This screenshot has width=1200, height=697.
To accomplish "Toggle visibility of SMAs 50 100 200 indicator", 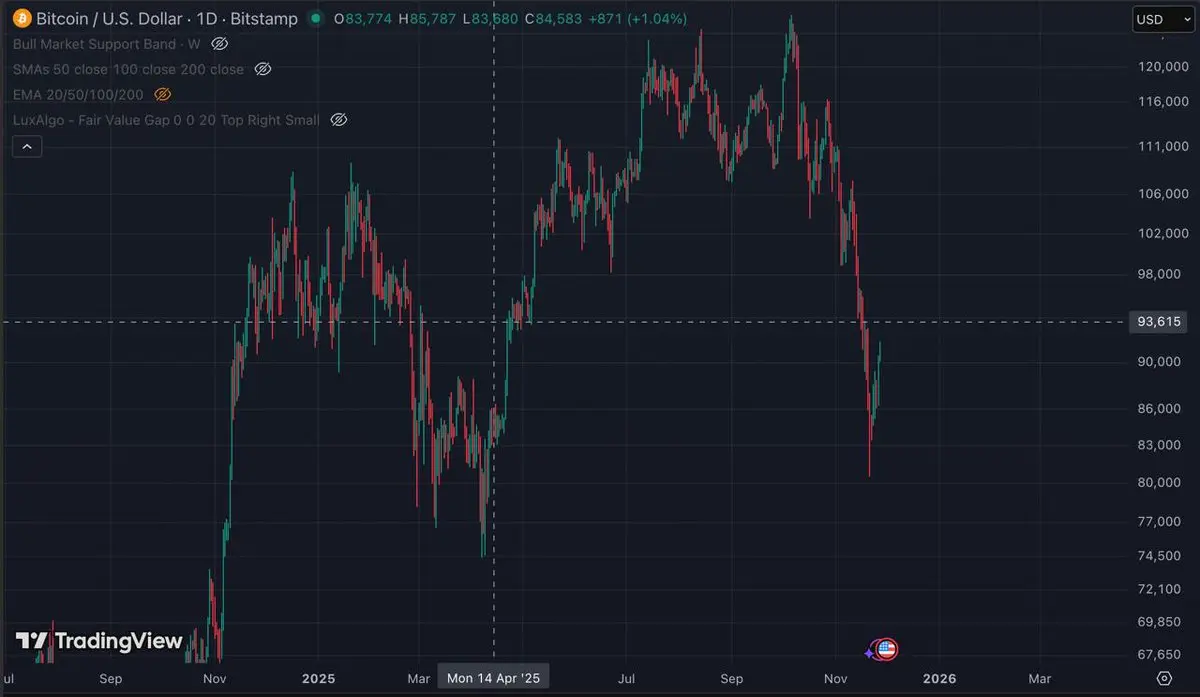I will (x=263, y=69).
